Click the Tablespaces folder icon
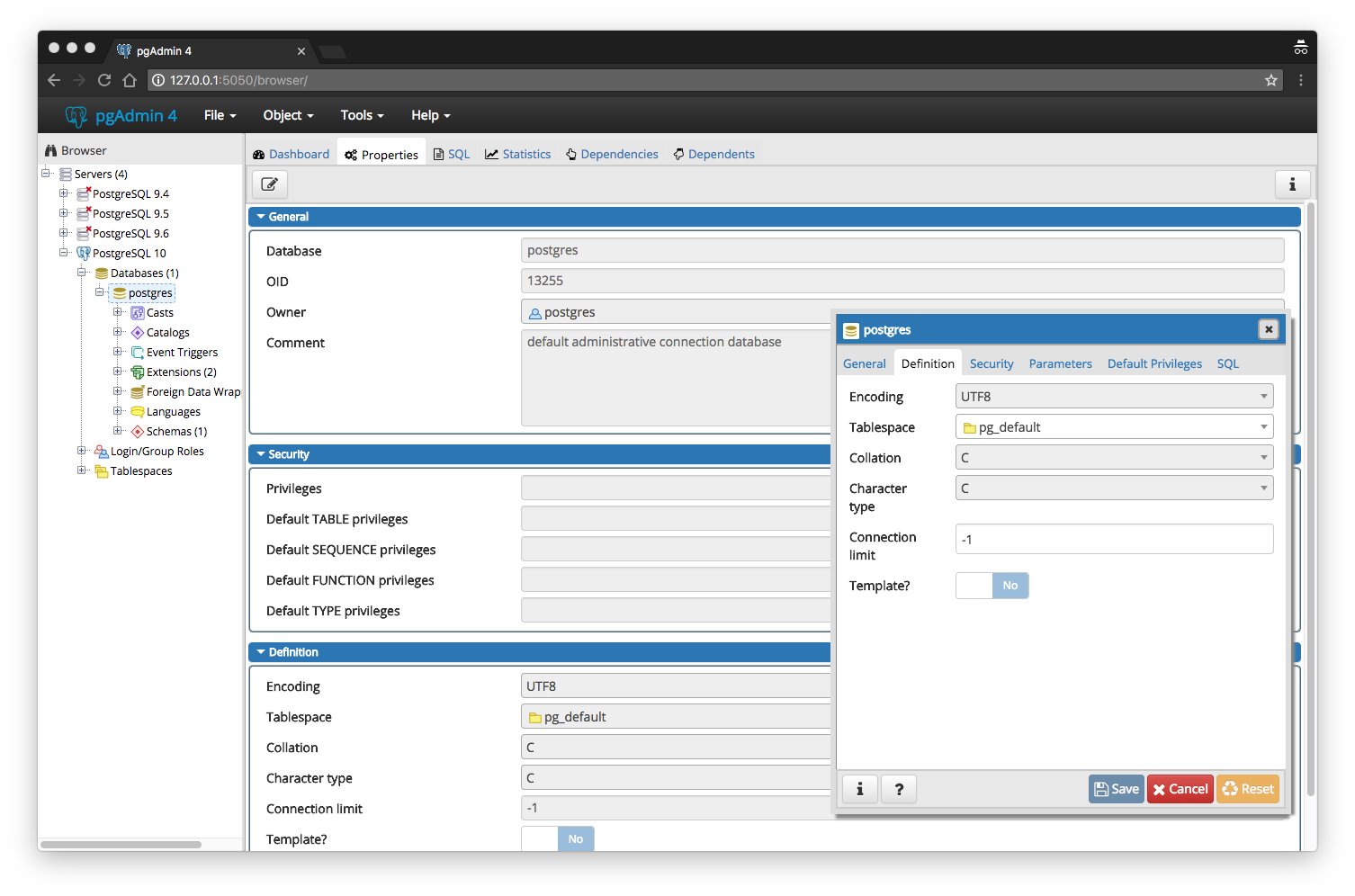This screenshot has width=1355, height=896. coord(102,470)
